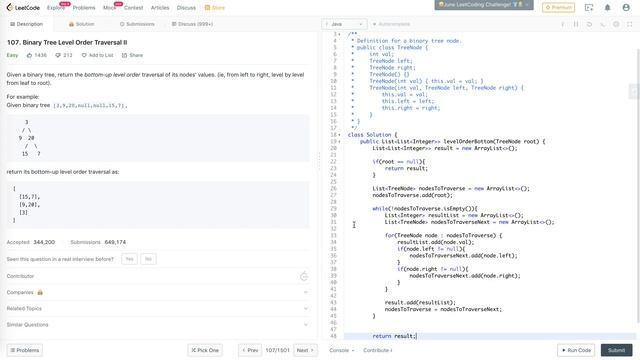Click the debugger pause-bars icon
Screen dimensions: 640x360
click(576, 24)
